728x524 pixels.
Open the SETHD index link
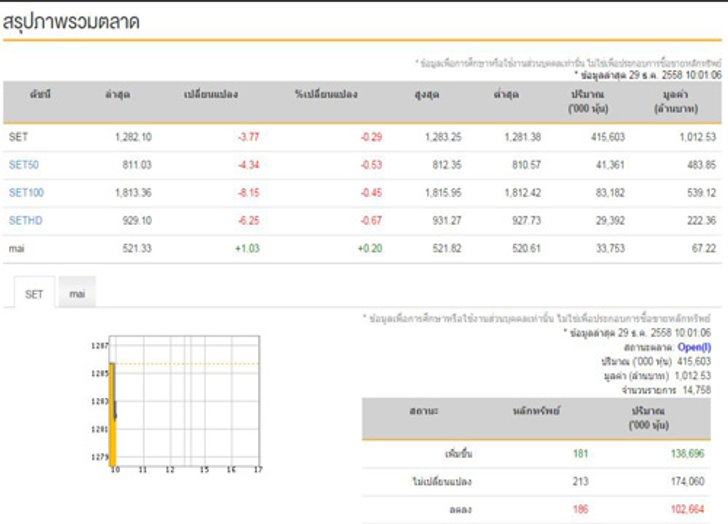click(x=26, y=220)
